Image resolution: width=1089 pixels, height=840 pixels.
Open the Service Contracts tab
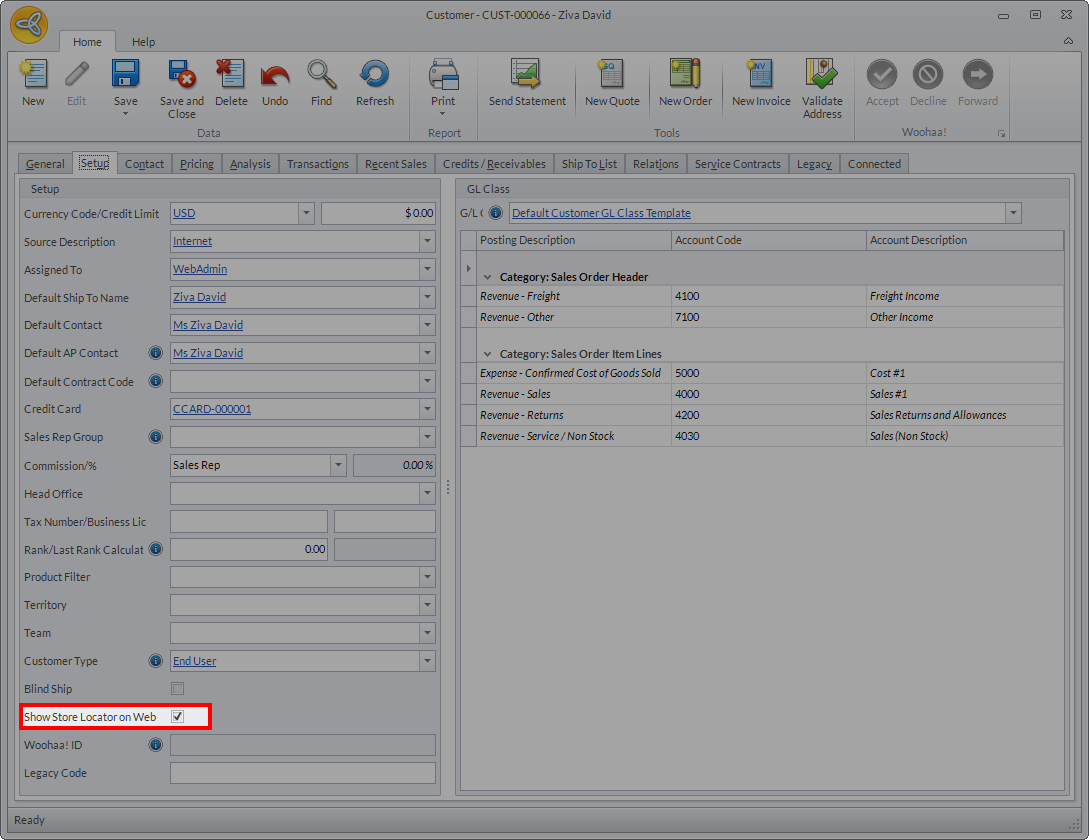click(737, 164)
